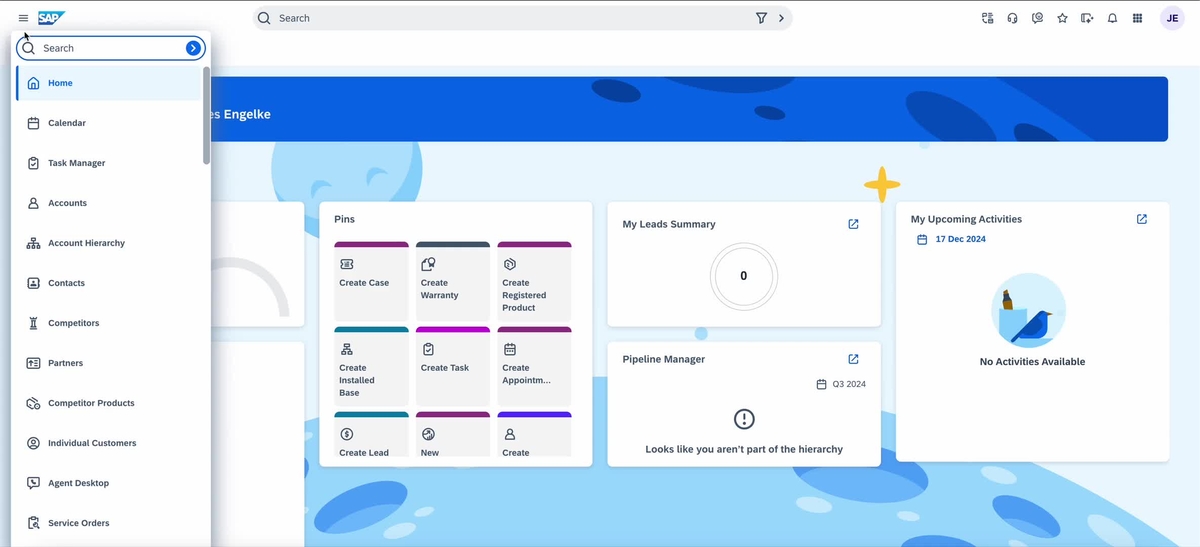Open the notifications bell
1200x547 pixels.
[x=1112, y=18]
